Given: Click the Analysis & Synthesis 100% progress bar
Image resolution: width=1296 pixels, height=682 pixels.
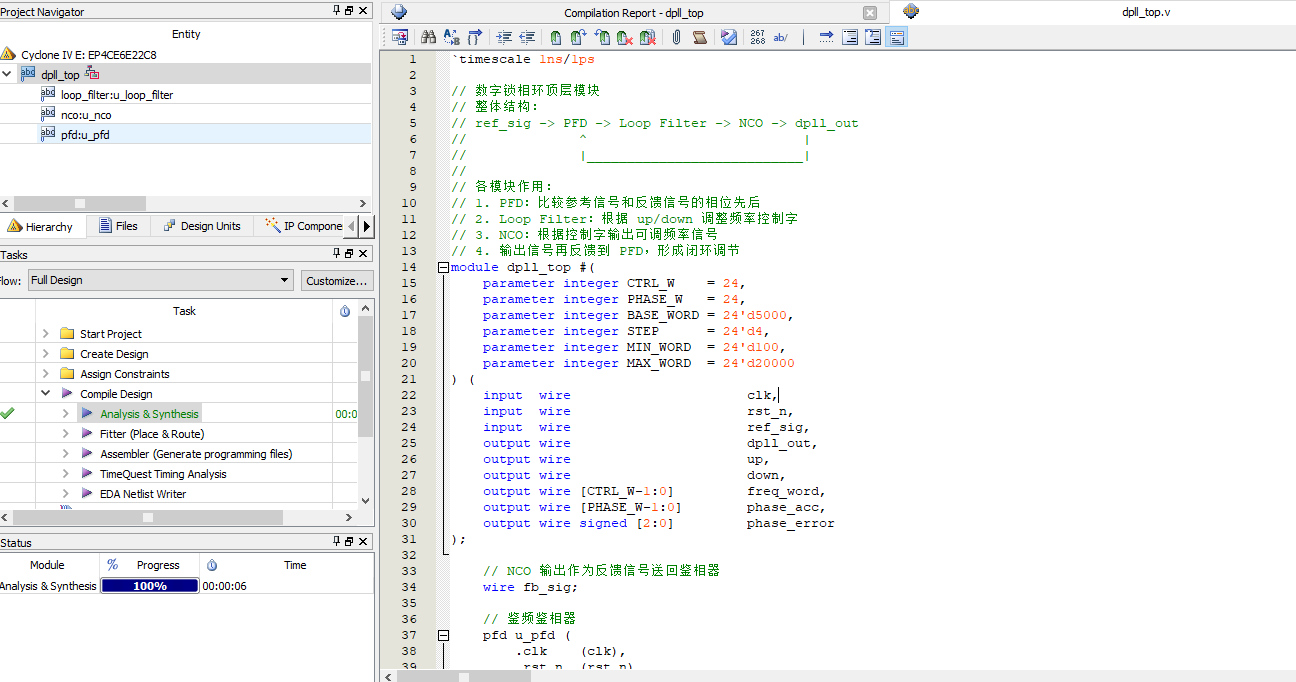Looking at the screenshot, I should pos(150,586).
